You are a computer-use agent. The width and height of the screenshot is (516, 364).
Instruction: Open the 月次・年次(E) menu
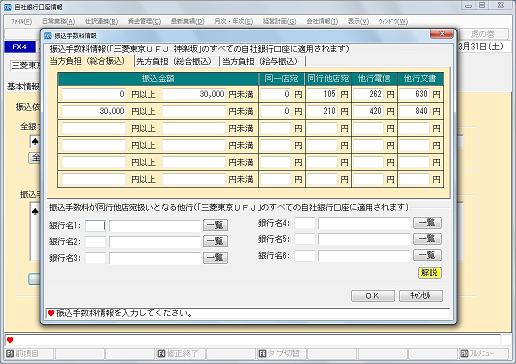coord(233,21)
